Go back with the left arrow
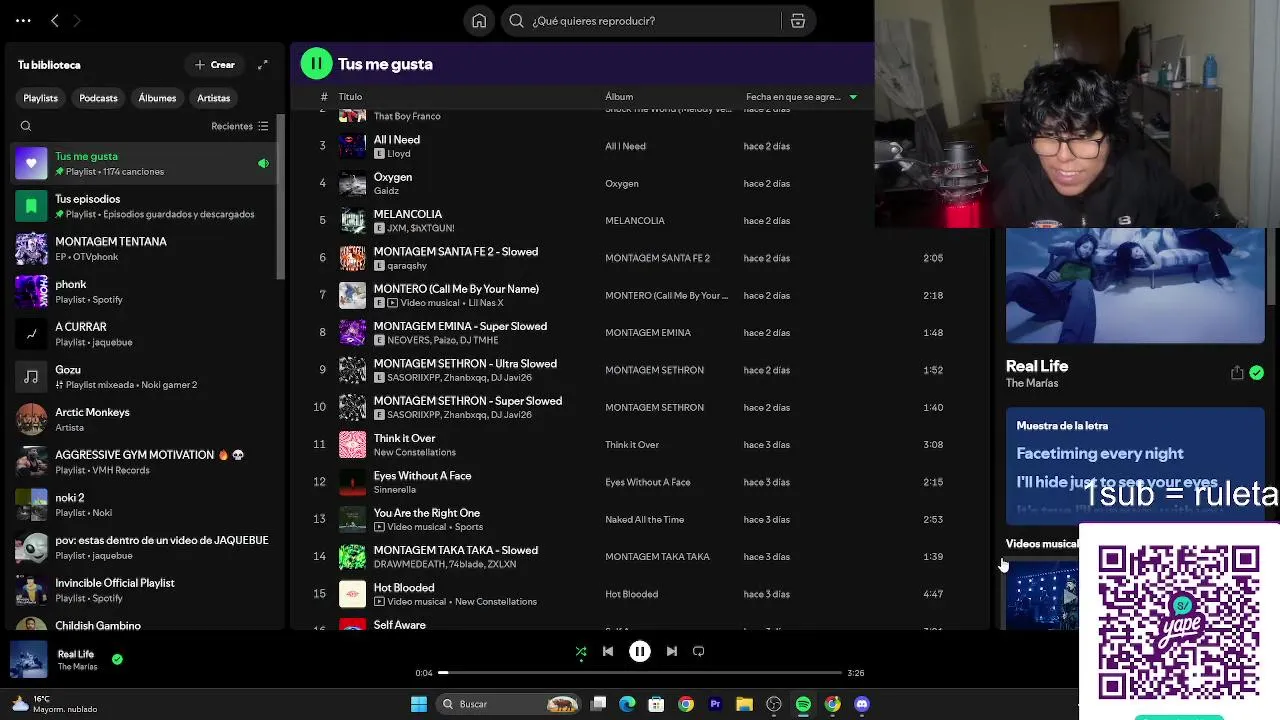This screenshot has width=1280, height=720. point(55,20)
